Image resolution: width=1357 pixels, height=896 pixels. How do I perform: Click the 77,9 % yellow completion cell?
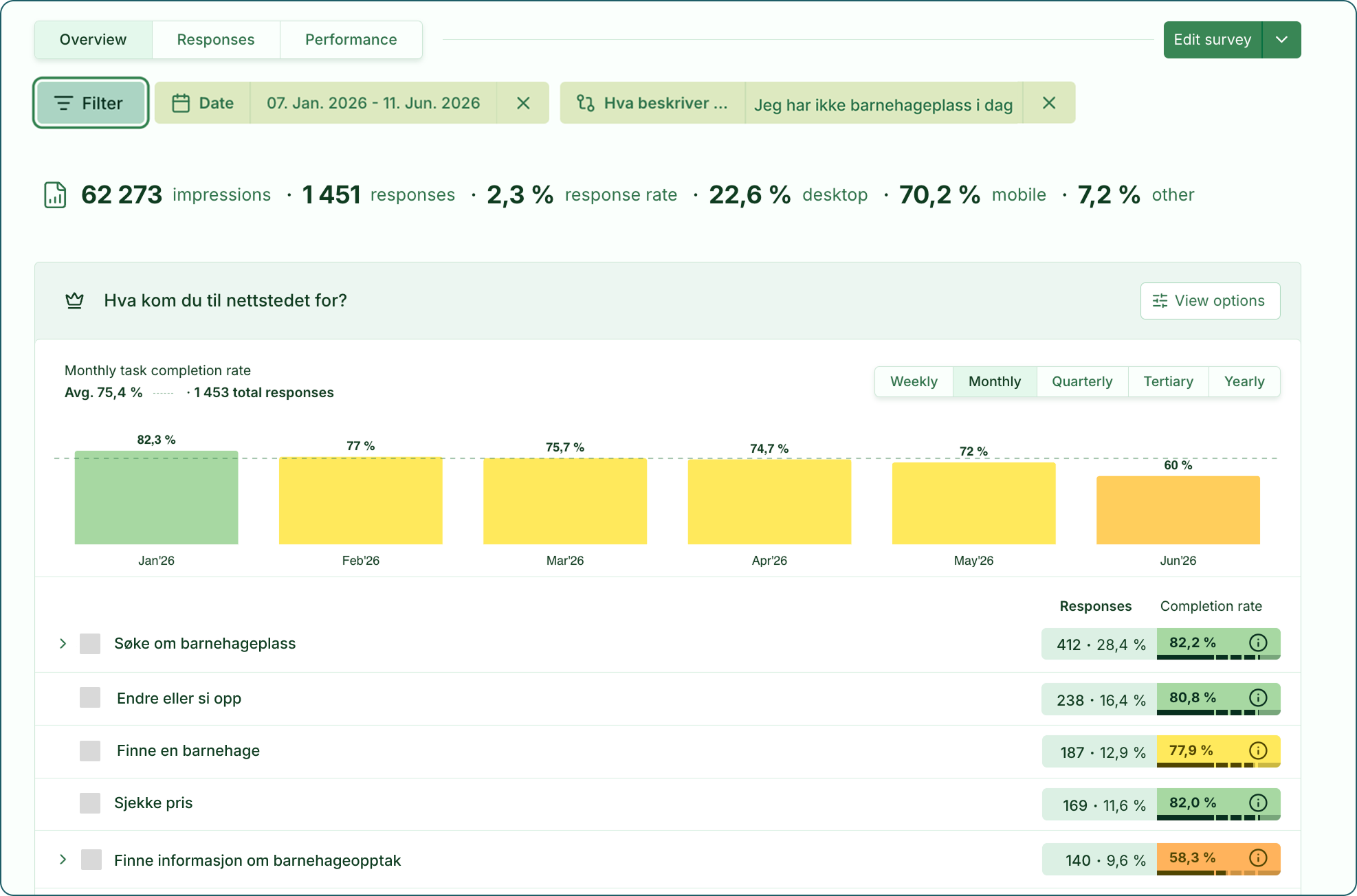[1218, 751]
